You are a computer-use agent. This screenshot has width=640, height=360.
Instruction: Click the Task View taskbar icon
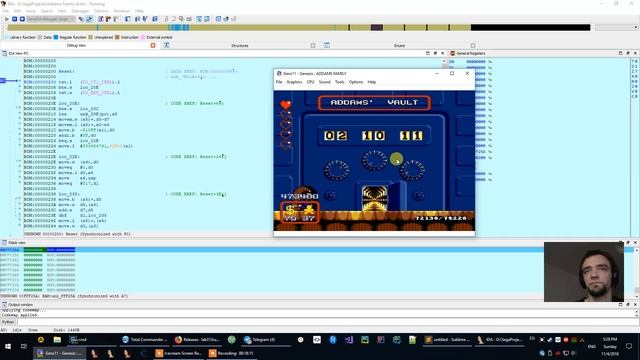(x=24, y=346)
